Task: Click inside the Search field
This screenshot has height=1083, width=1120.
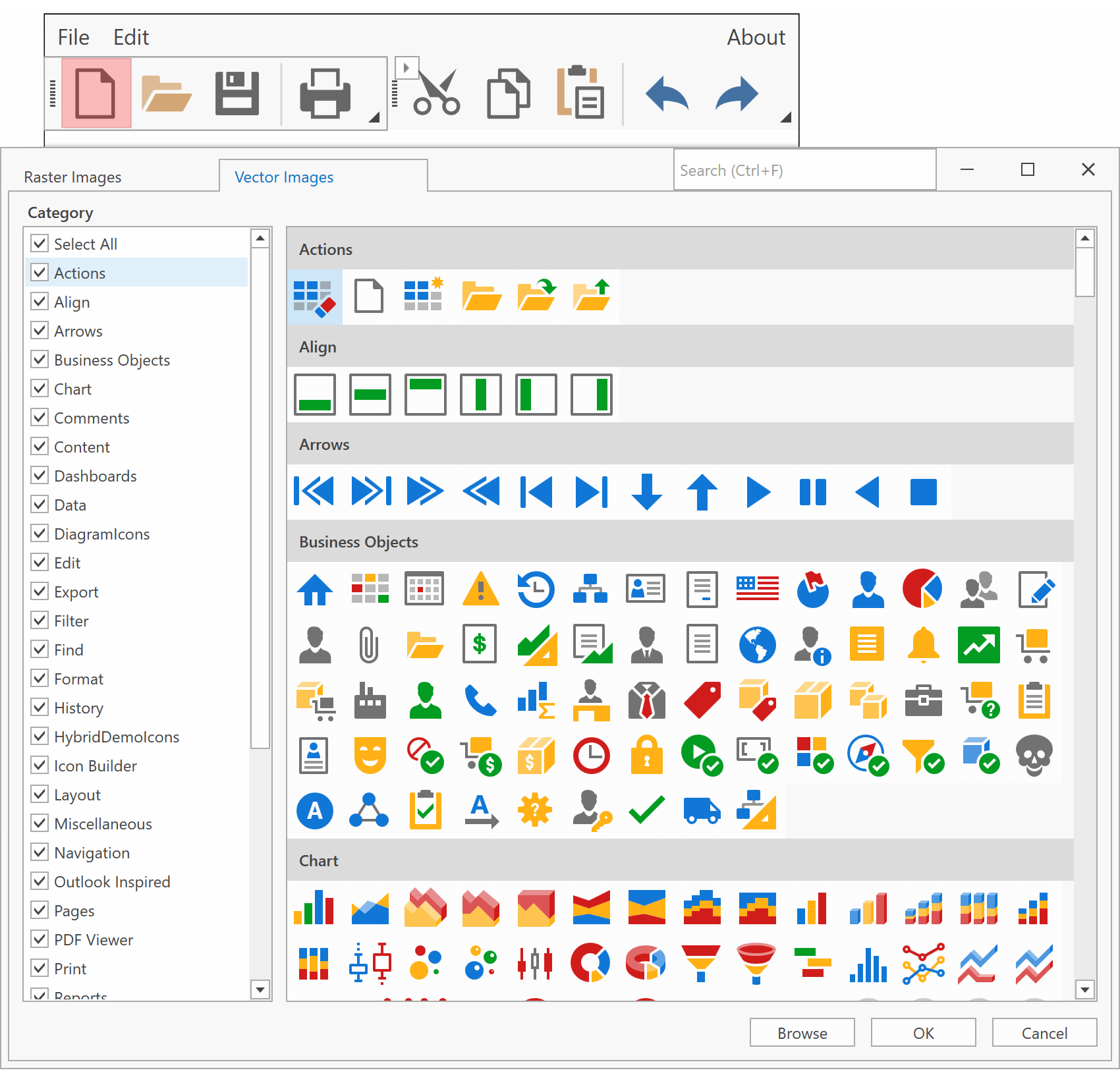Action: [804, 169]
